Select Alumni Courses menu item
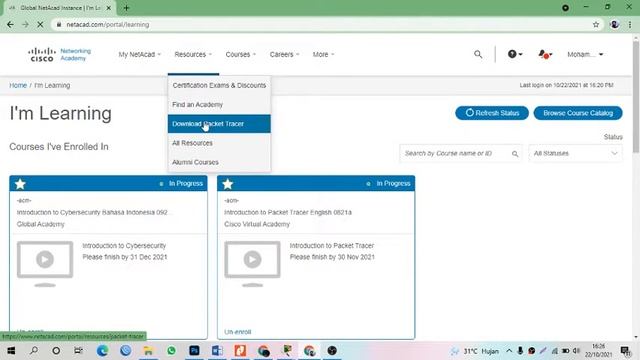Viewport: 640px width, 360px height. [219, 162]
